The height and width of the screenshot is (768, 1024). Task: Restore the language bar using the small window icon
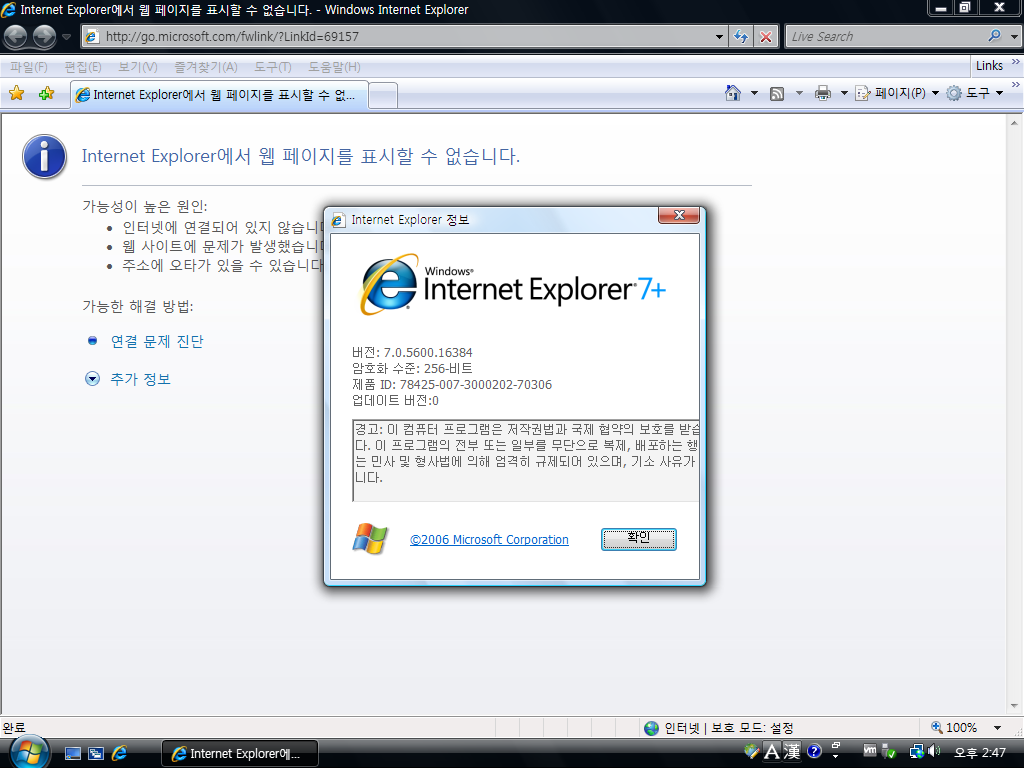pyautogui.click(x=835, y=745)
